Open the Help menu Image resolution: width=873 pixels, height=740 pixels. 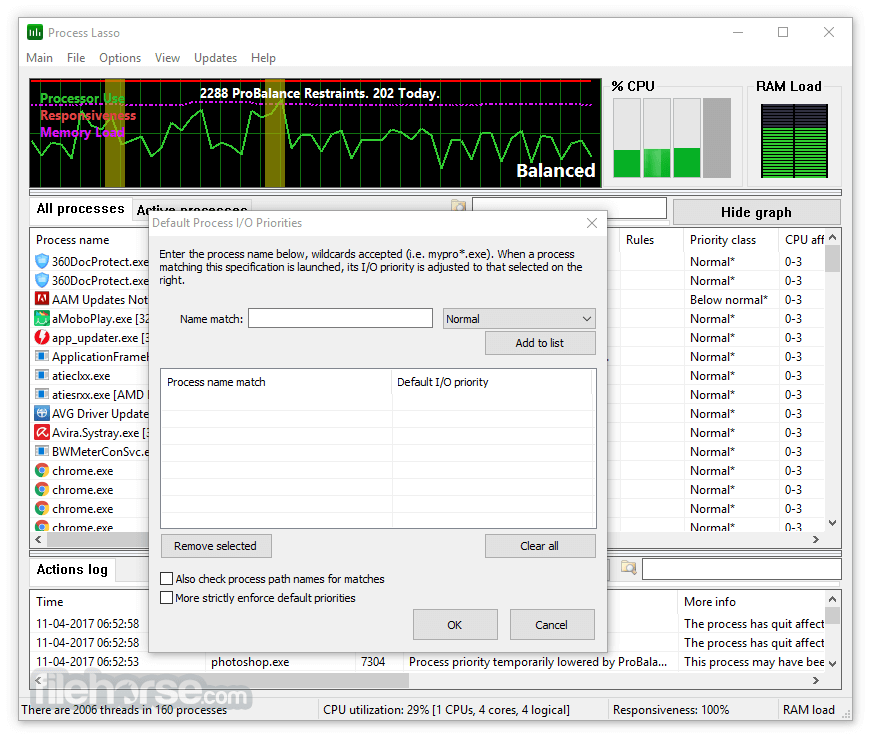pos(263,58)
